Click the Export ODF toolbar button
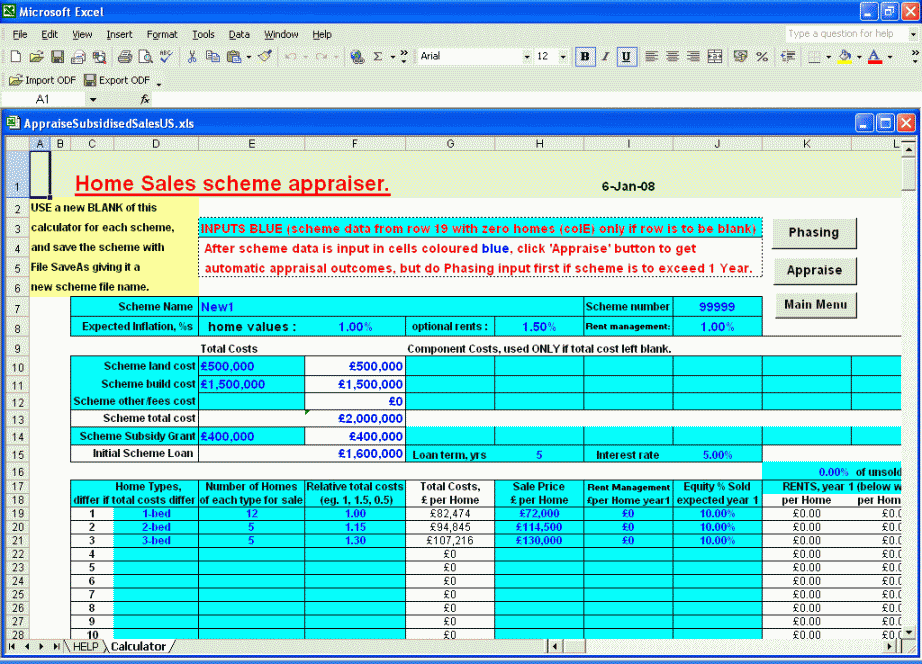 tap(116, 80)
